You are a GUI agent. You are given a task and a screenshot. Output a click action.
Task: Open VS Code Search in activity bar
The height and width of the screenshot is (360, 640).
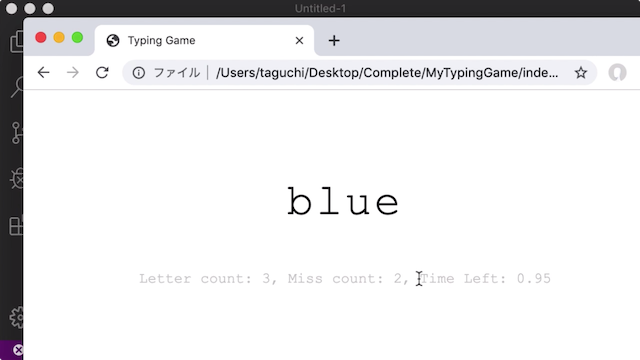[x=17, y=87]
